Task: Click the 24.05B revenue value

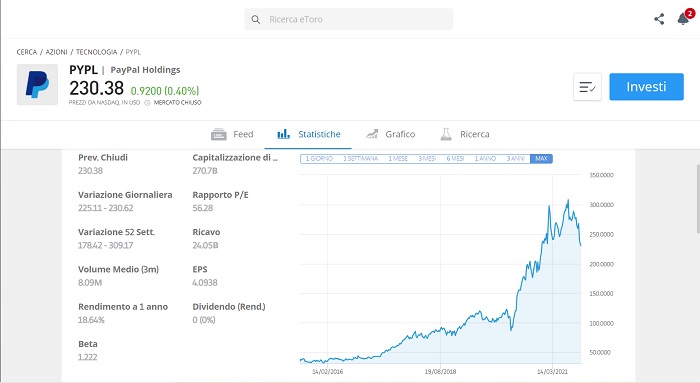Action: click(205, 246)
